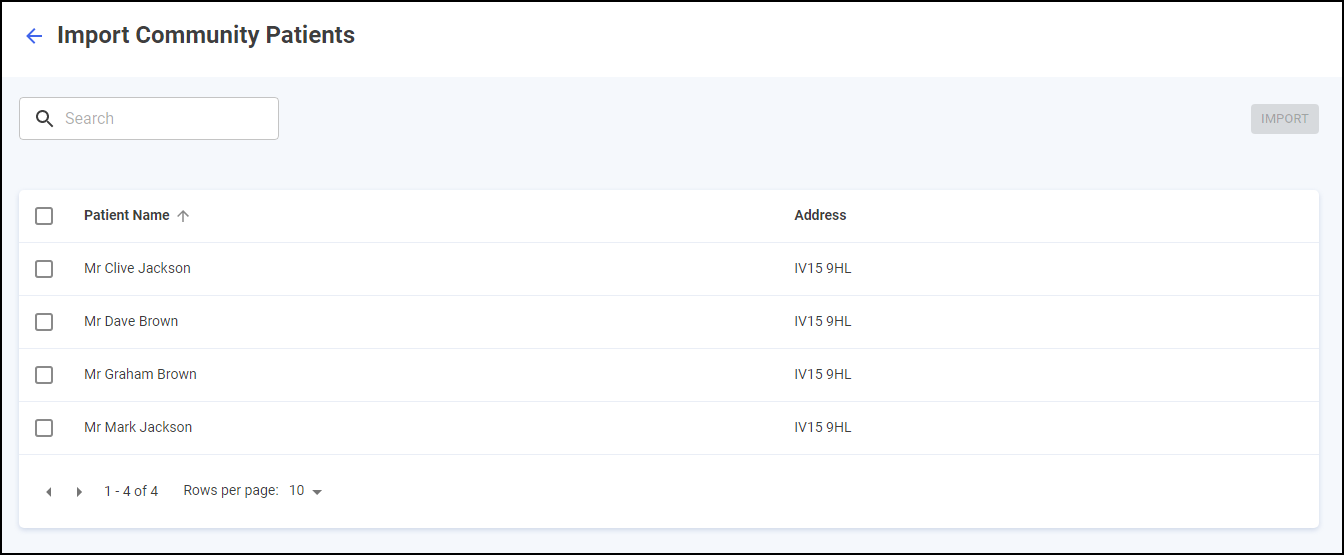This screenshot has width=1344, height=555.
Task: Tick the Mr Graham Brown checkbox
Action: click(44, 375)
